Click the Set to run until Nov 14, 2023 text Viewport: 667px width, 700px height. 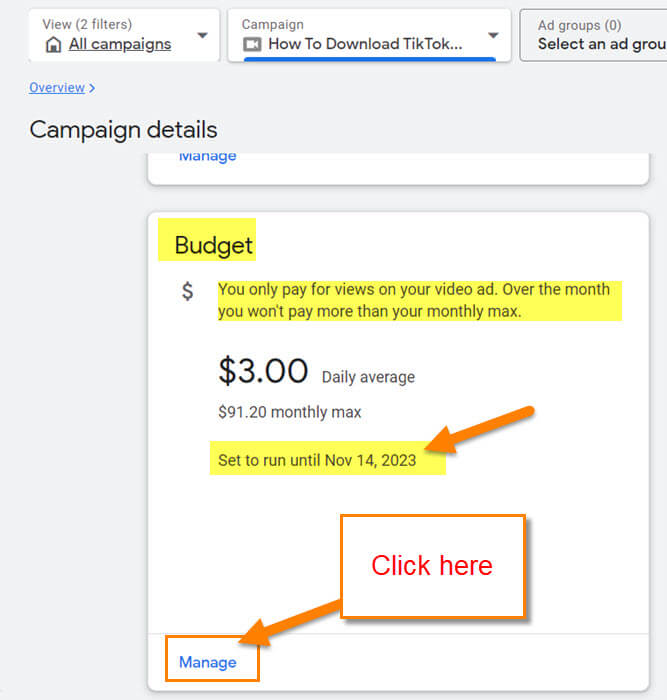coord(317,460)
